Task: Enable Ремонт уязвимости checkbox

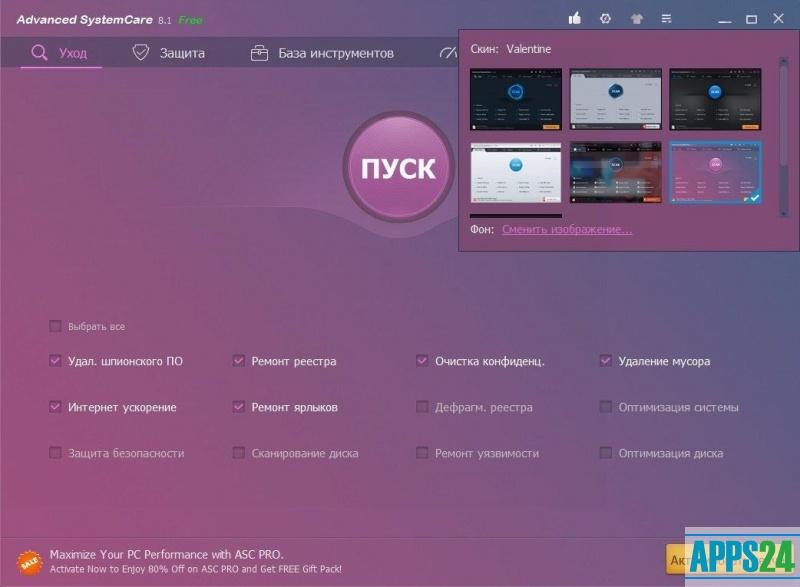Action: point(422,453)
